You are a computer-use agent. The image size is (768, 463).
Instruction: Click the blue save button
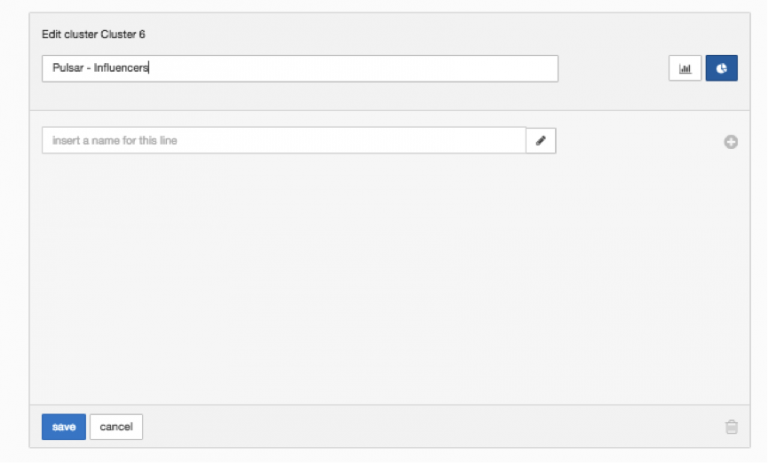tap(64, 427)
